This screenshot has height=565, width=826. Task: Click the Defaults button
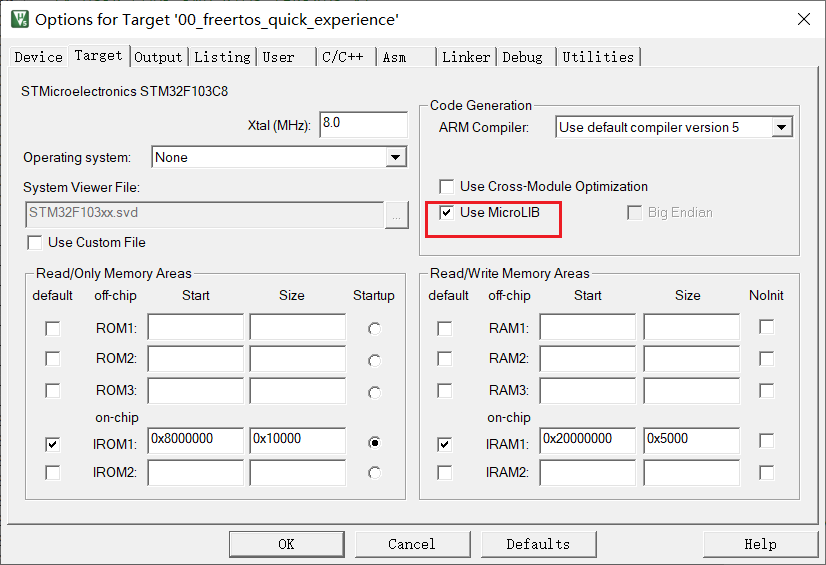point(538,544)
